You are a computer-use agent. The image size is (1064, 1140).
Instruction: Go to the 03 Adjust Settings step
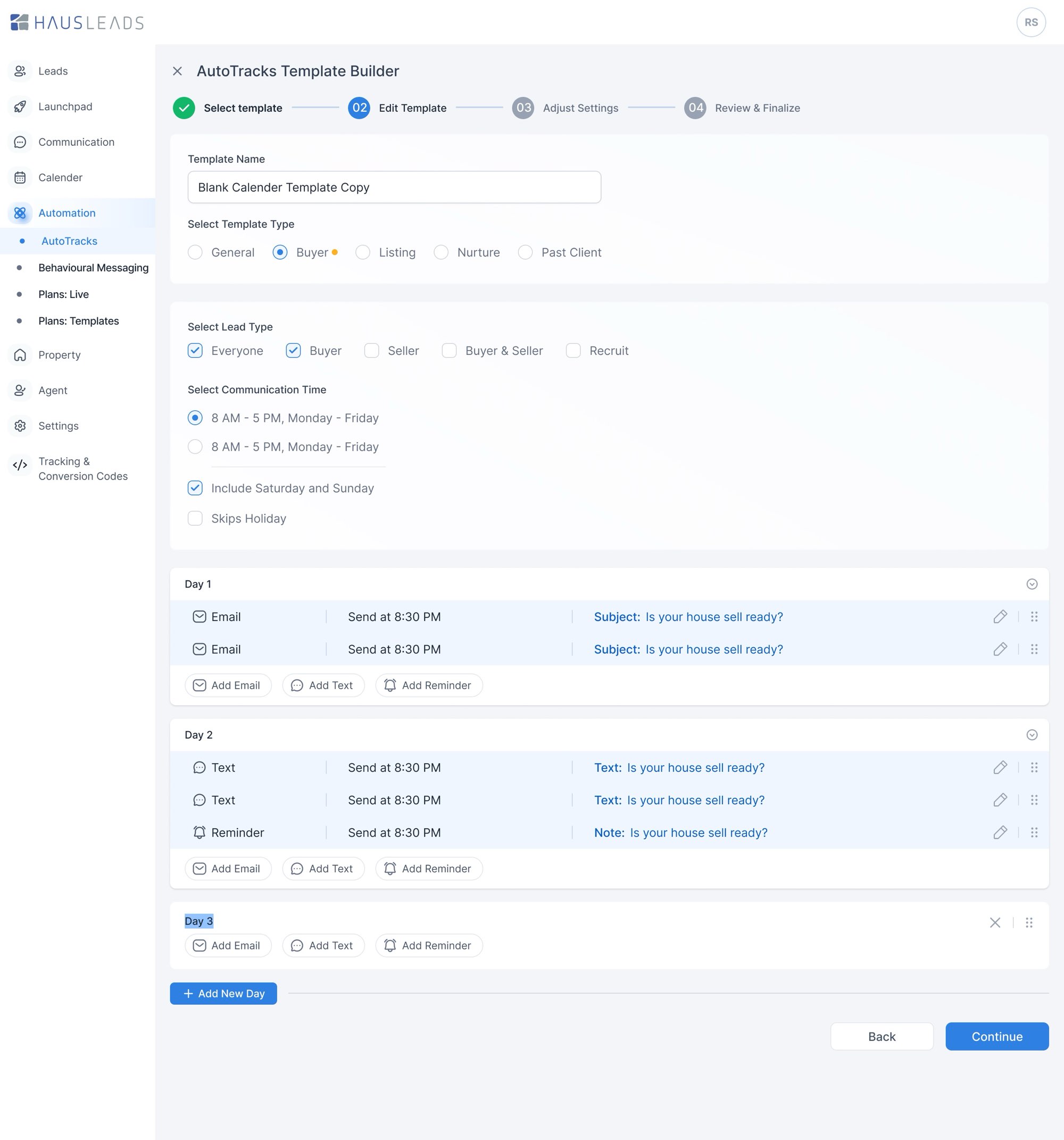point(564,108)
